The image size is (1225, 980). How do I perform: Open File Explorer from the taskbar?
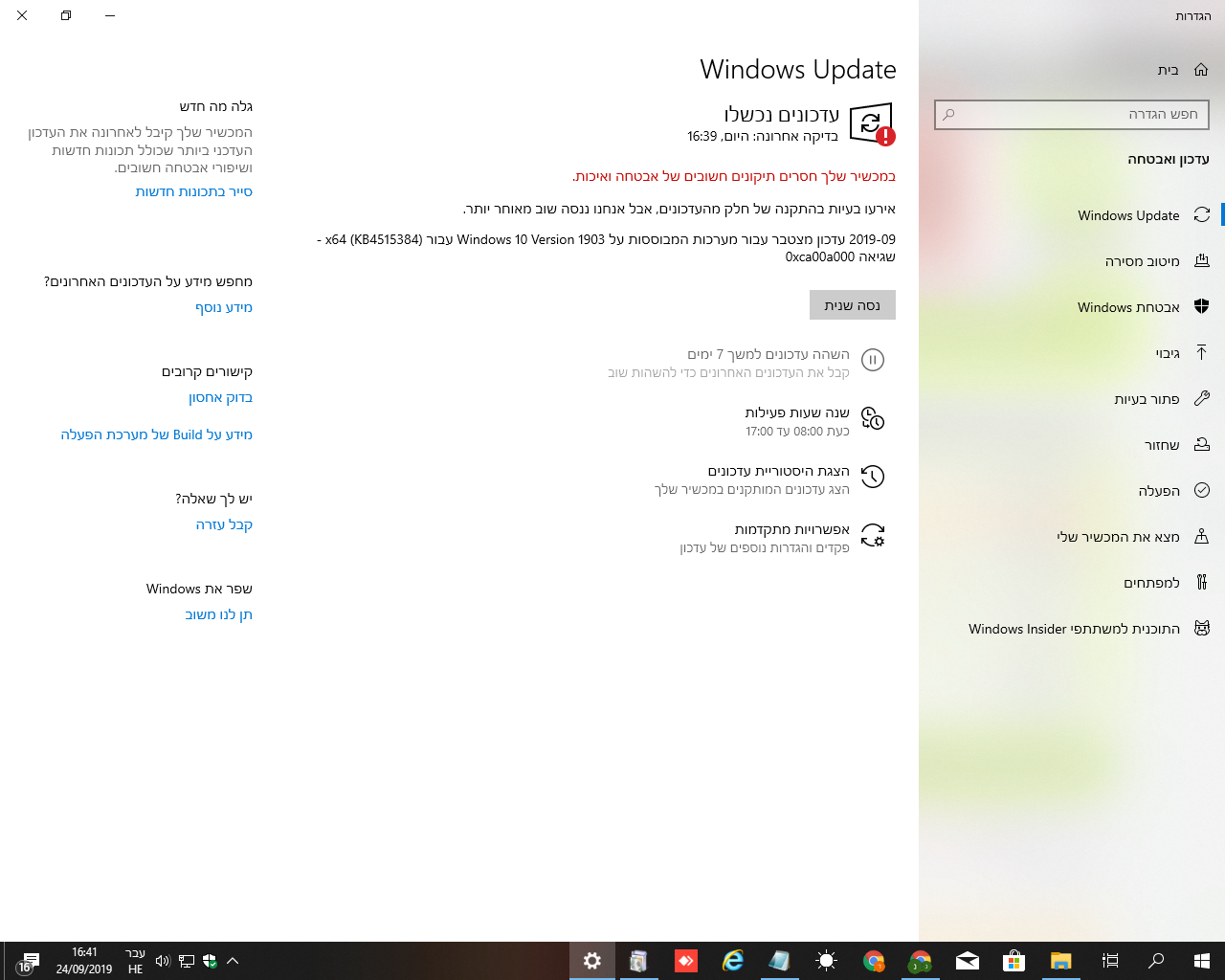(1060, 961)
